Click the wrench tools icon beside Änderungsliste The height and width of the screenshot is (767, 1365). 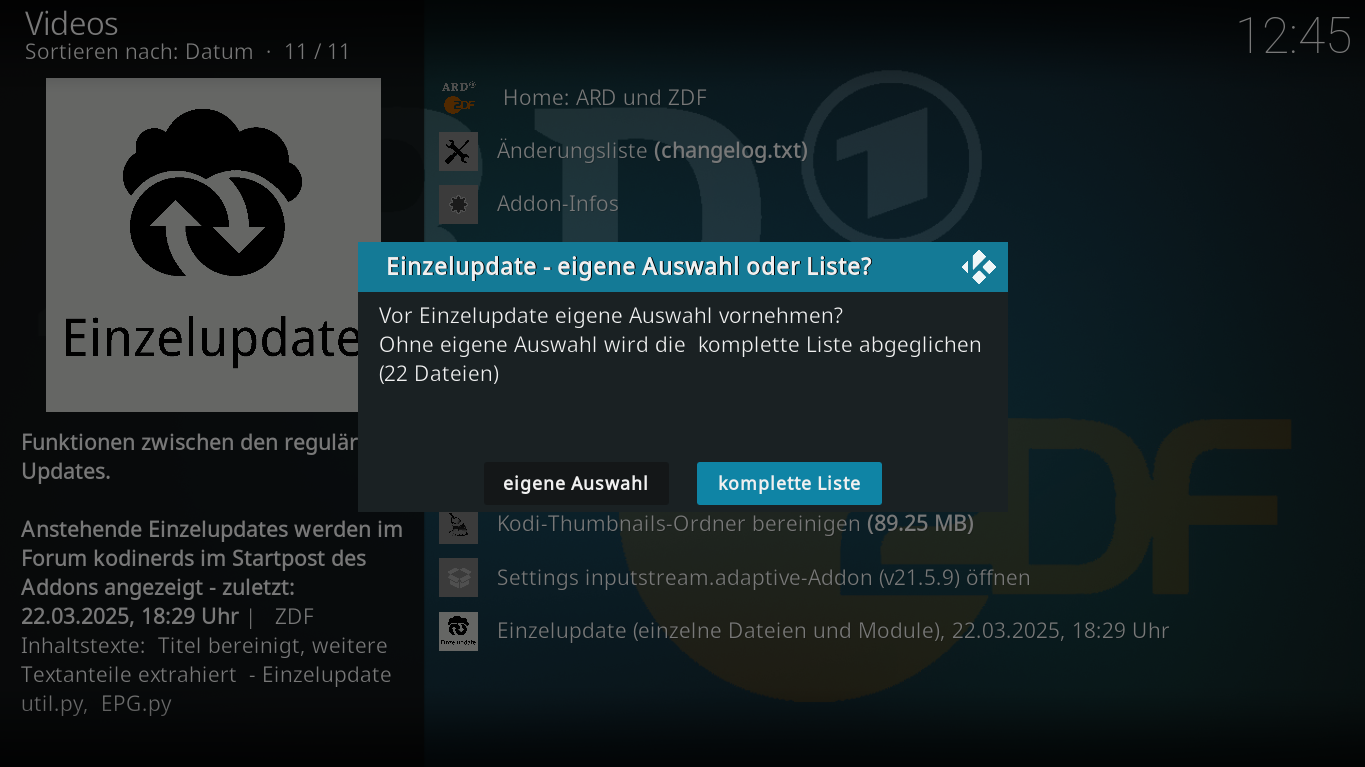click(458, 152)
